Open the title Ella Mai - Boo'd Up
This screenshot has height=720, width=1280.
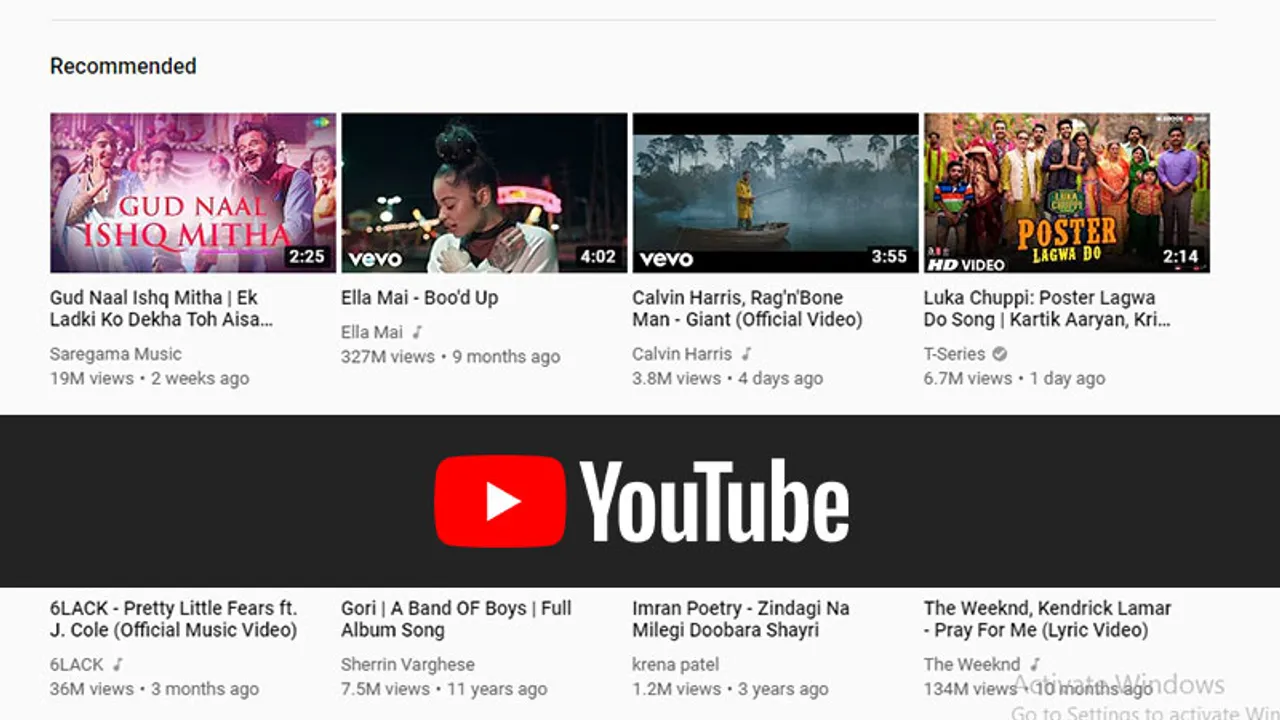(x=419, y=297)
